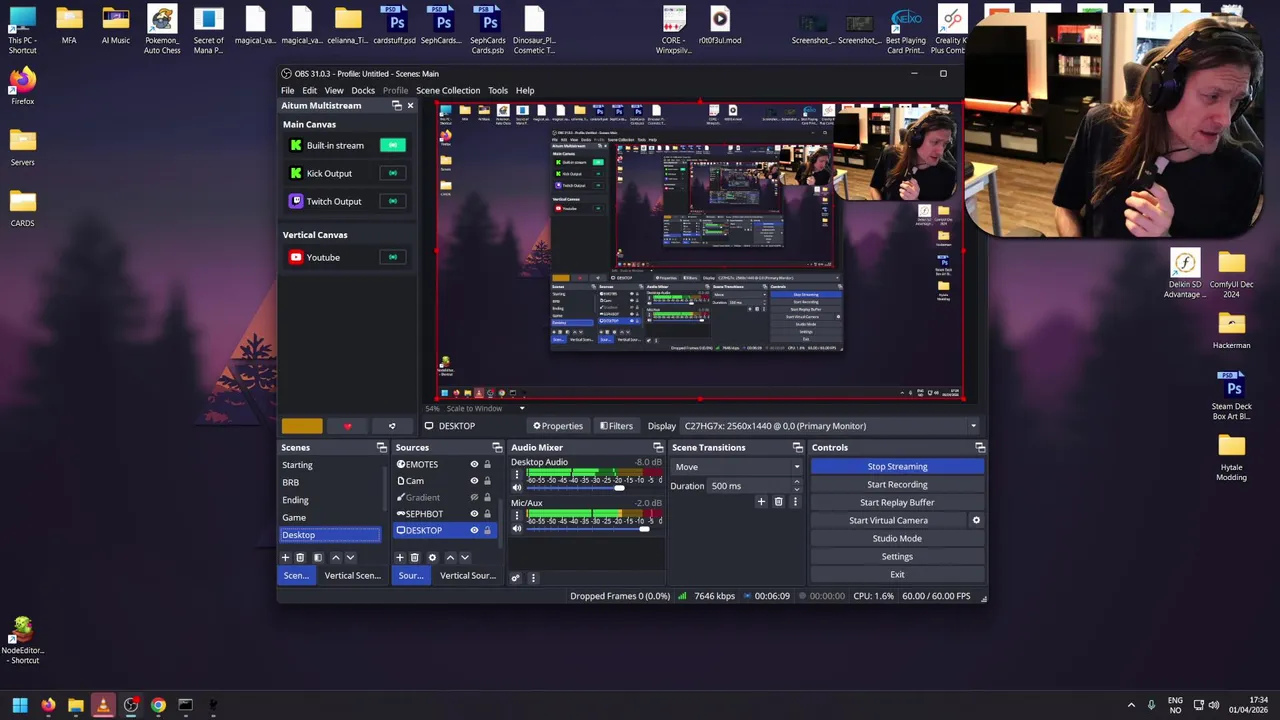
Task: Open source Filters button above docks
Action: pyautogui.click(x=616, y=426)
